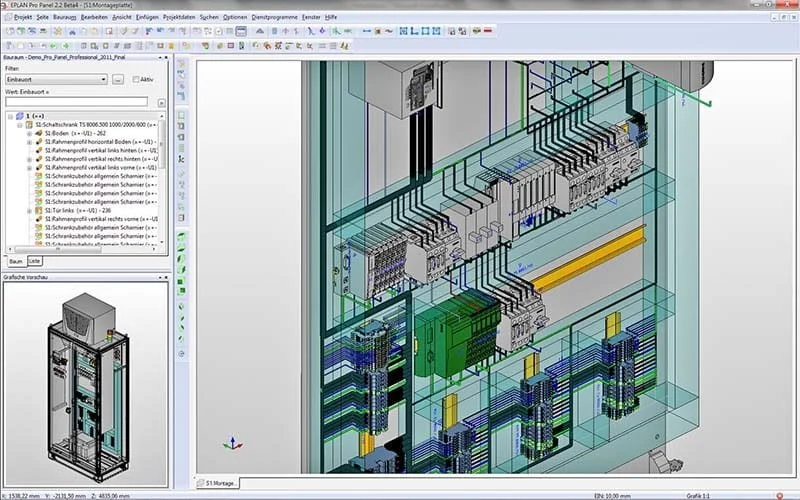Image resolution: width=800 pixels, height=500 pixels.
Task: Click the running-figure icon in vertical toolbar
Action: click(x=181, y=159)
